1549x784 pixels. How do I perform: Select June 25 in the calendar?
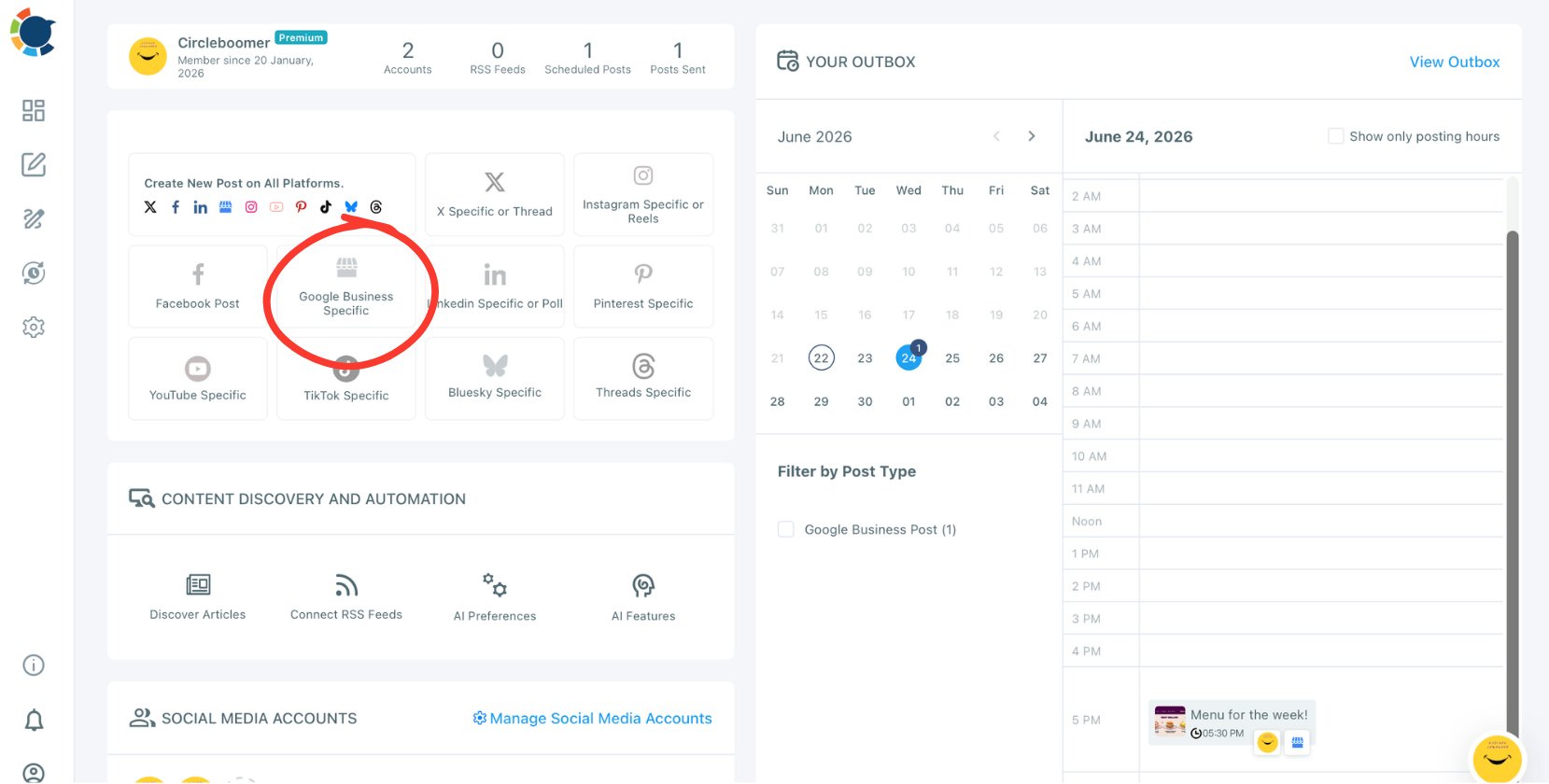point(952,358)
